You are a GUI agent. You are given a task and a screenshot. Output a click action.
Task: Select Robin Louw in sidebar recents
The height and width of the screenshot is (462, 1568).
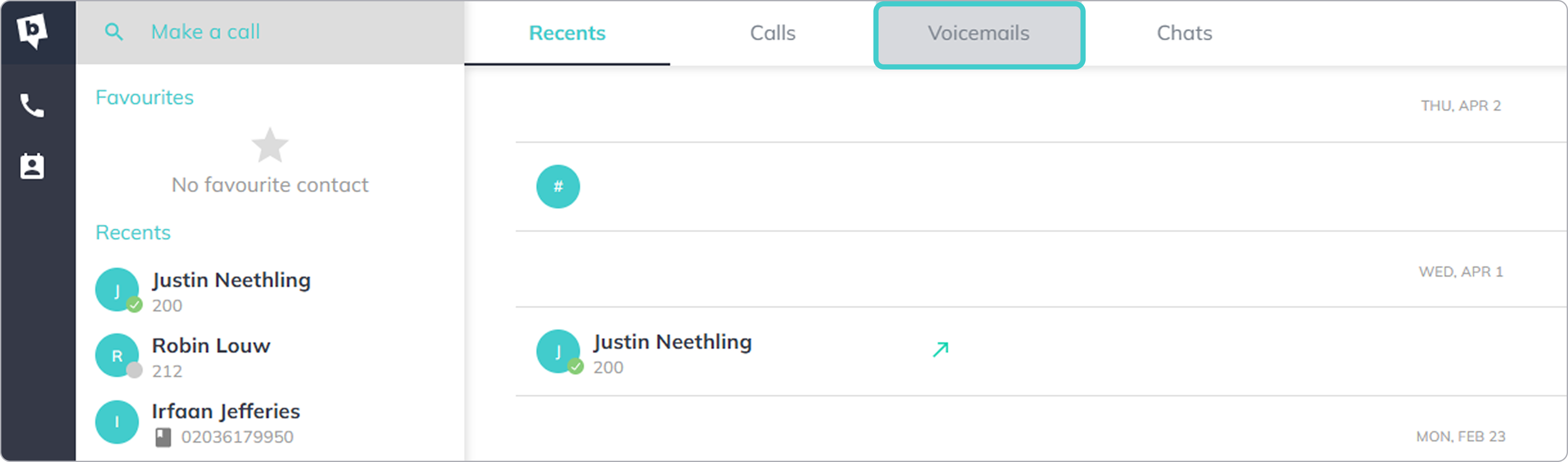pyautogui.click(x=211, y=346)
